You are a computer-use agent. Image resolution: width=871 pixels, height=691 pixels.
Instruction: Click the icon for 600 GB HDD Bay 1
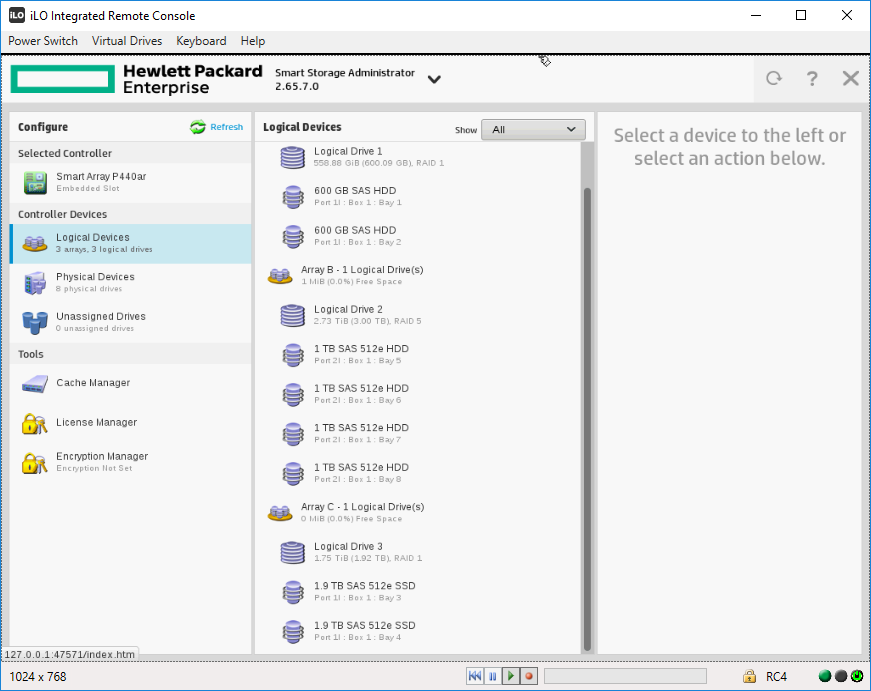(293, 197)
